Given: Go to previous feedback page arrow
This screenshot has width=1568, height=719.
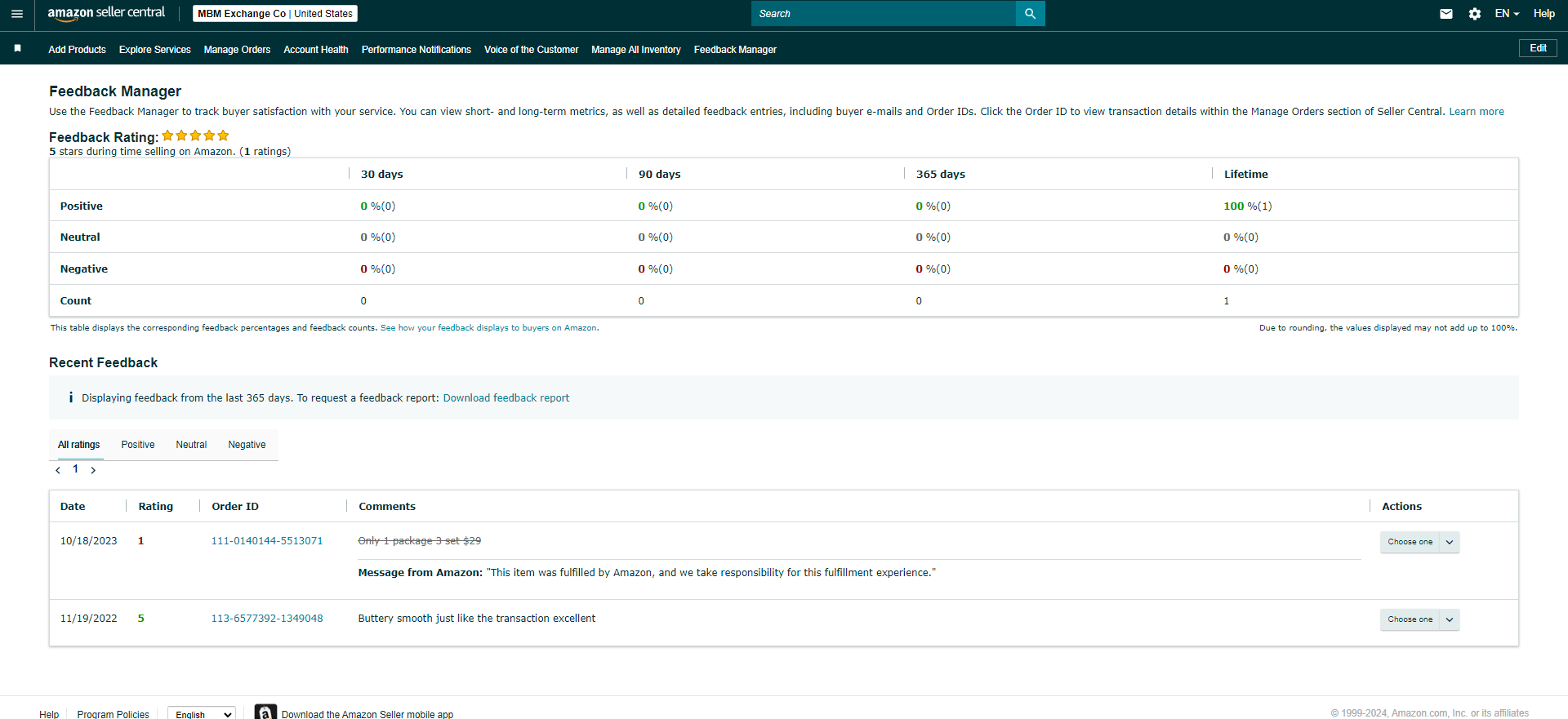Looking at the screenshot, I should [x=58, y=470].
